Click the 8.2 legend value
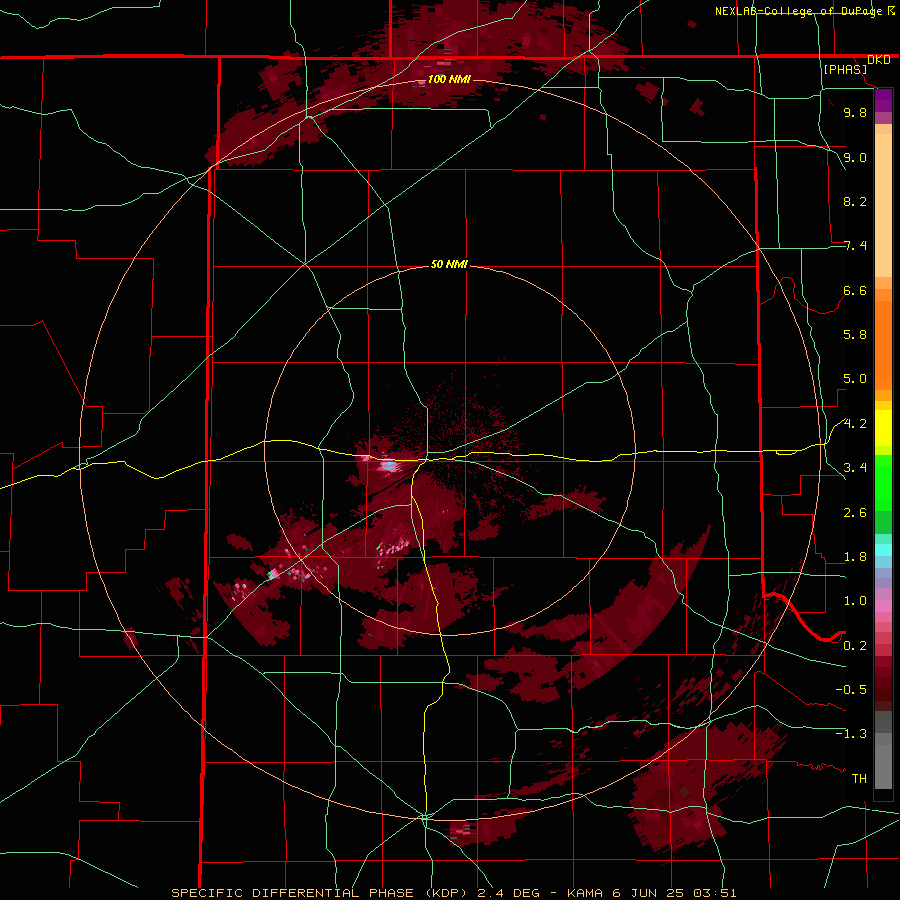Screen dimensions: 900x900 pos(855,201)
